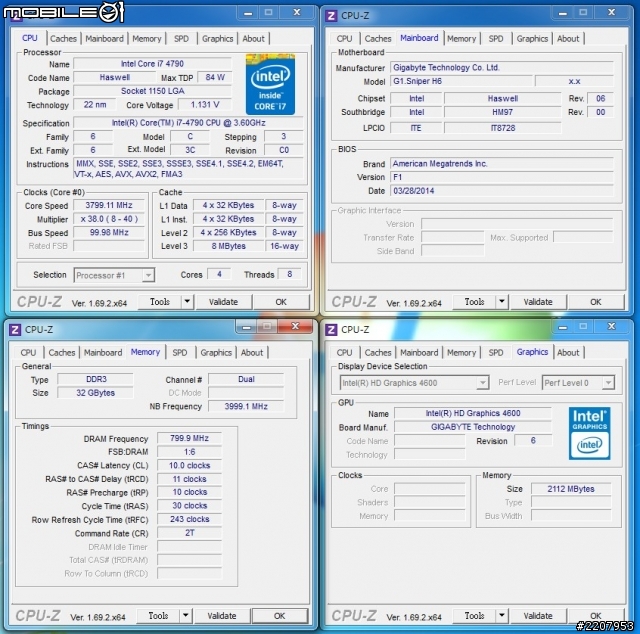Image resolution: width=640 pixels, height=634 pixels.
Task: Click Validate button in Graphics window
Action: [538, 616]
